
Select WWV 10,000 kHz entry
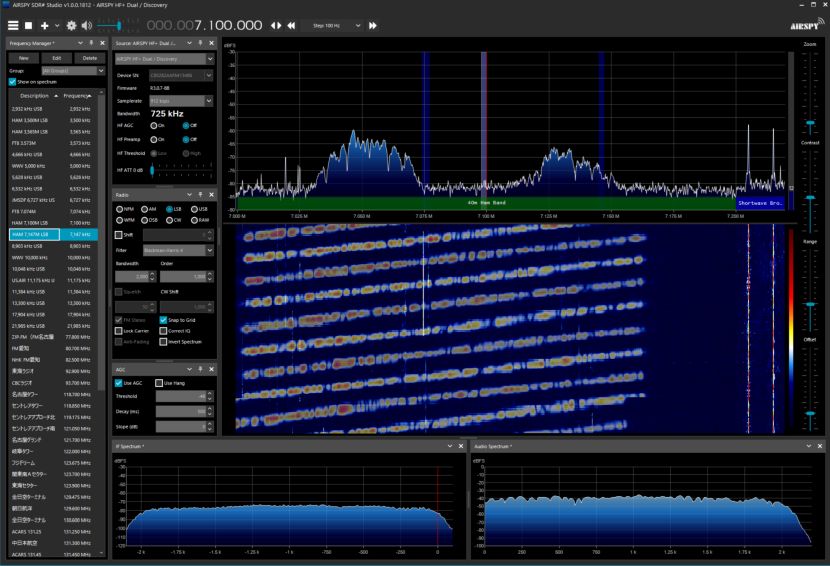point(53,257)
